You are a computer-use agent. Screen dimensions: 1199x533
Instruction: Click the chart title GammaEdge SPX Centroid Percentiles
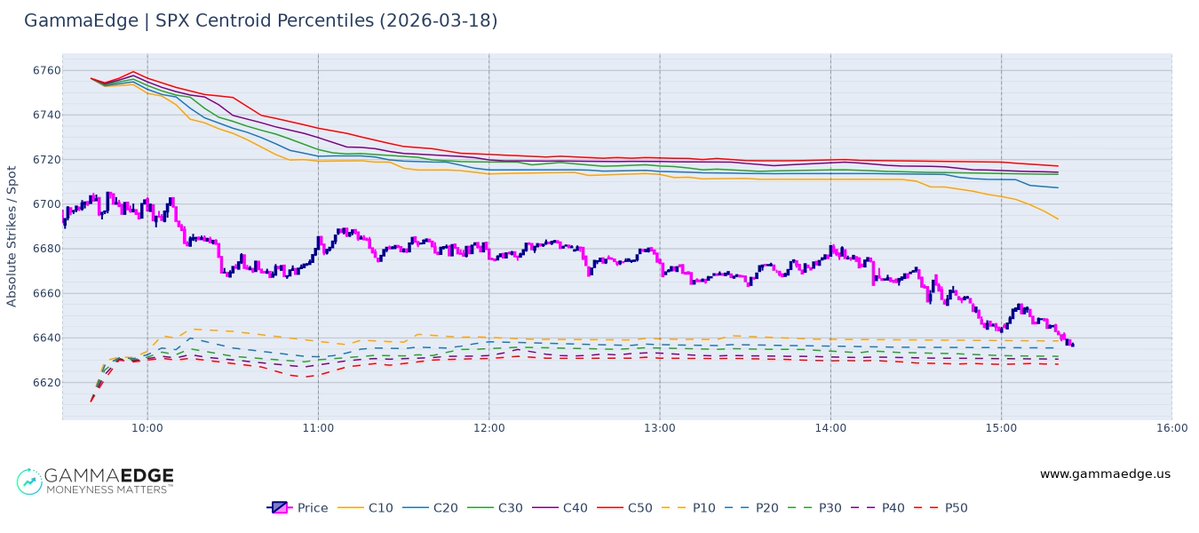coord(261,21)
